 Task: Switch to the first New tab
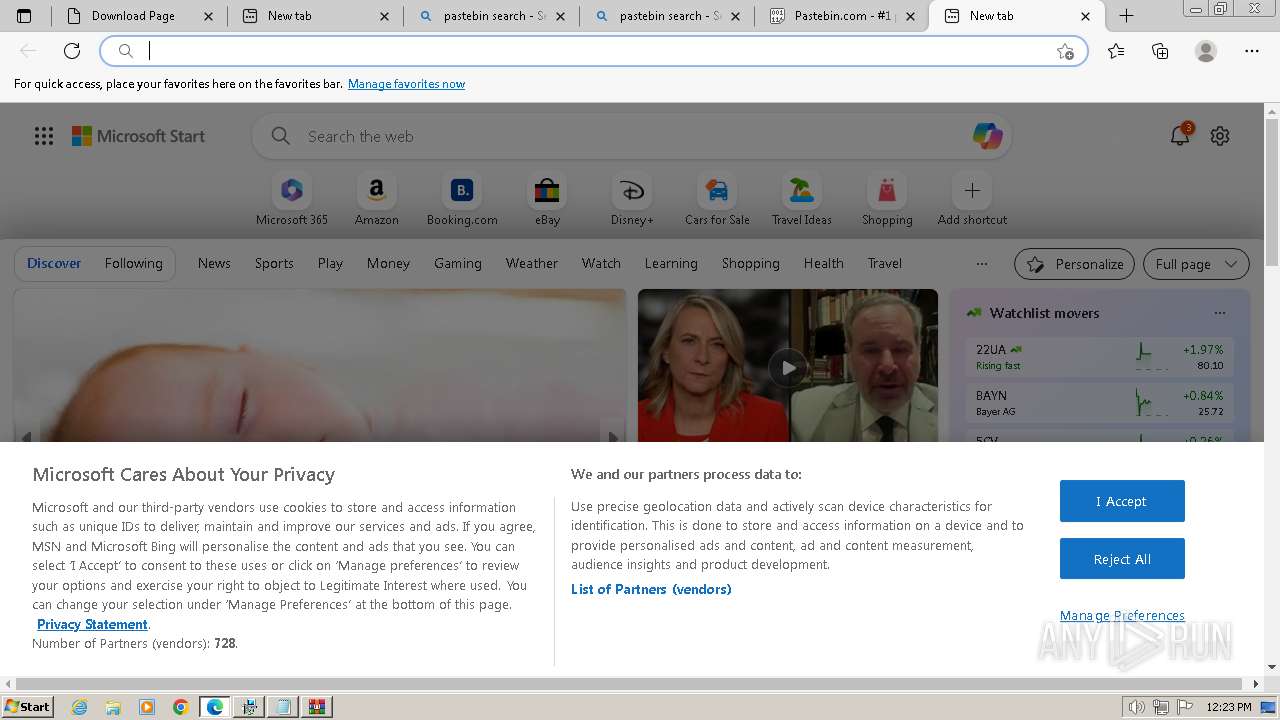point(315,16)
